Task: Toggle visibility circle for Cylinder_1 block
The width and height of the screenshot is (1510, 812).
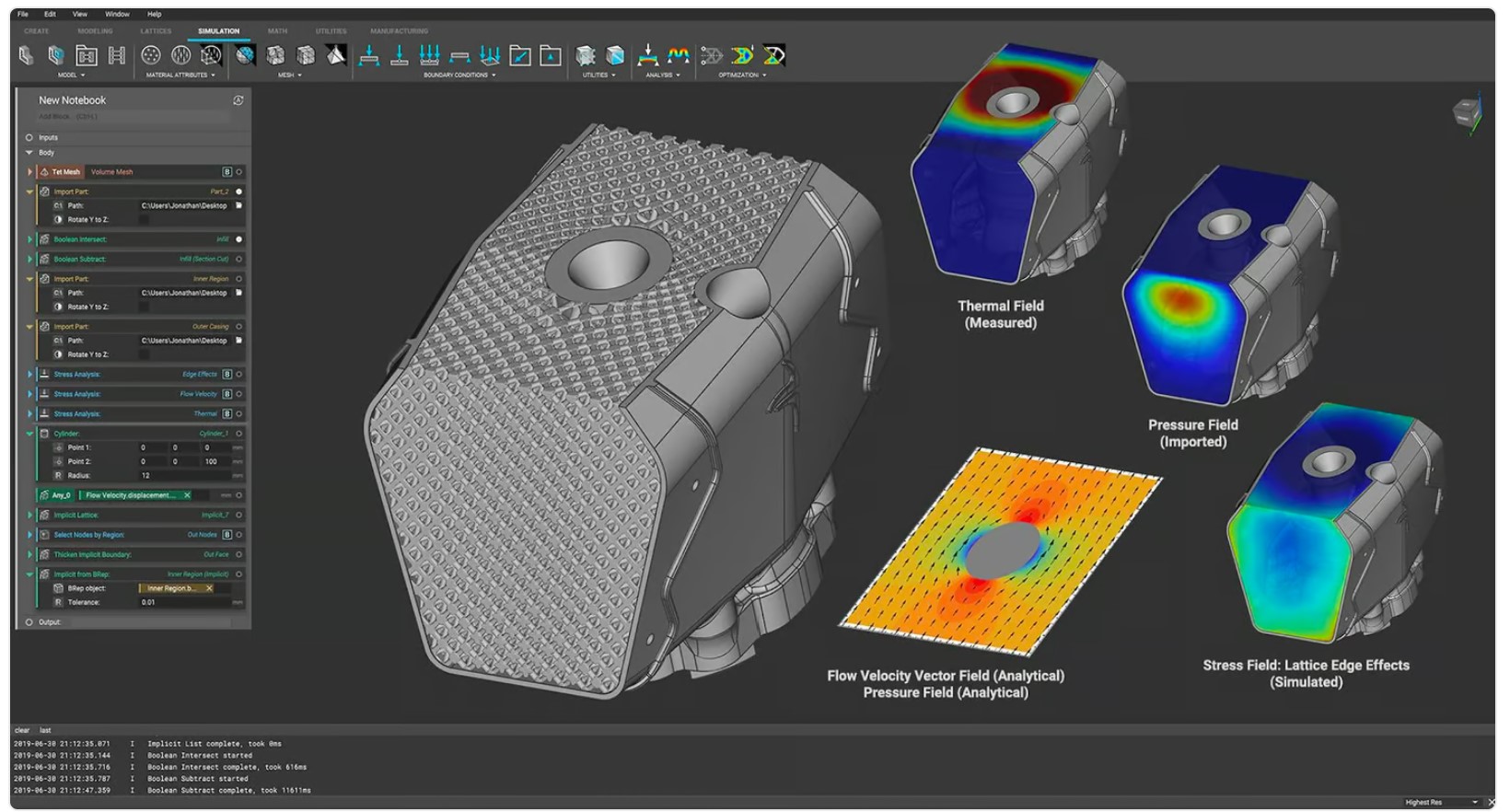Action: [x=239, y=434]
